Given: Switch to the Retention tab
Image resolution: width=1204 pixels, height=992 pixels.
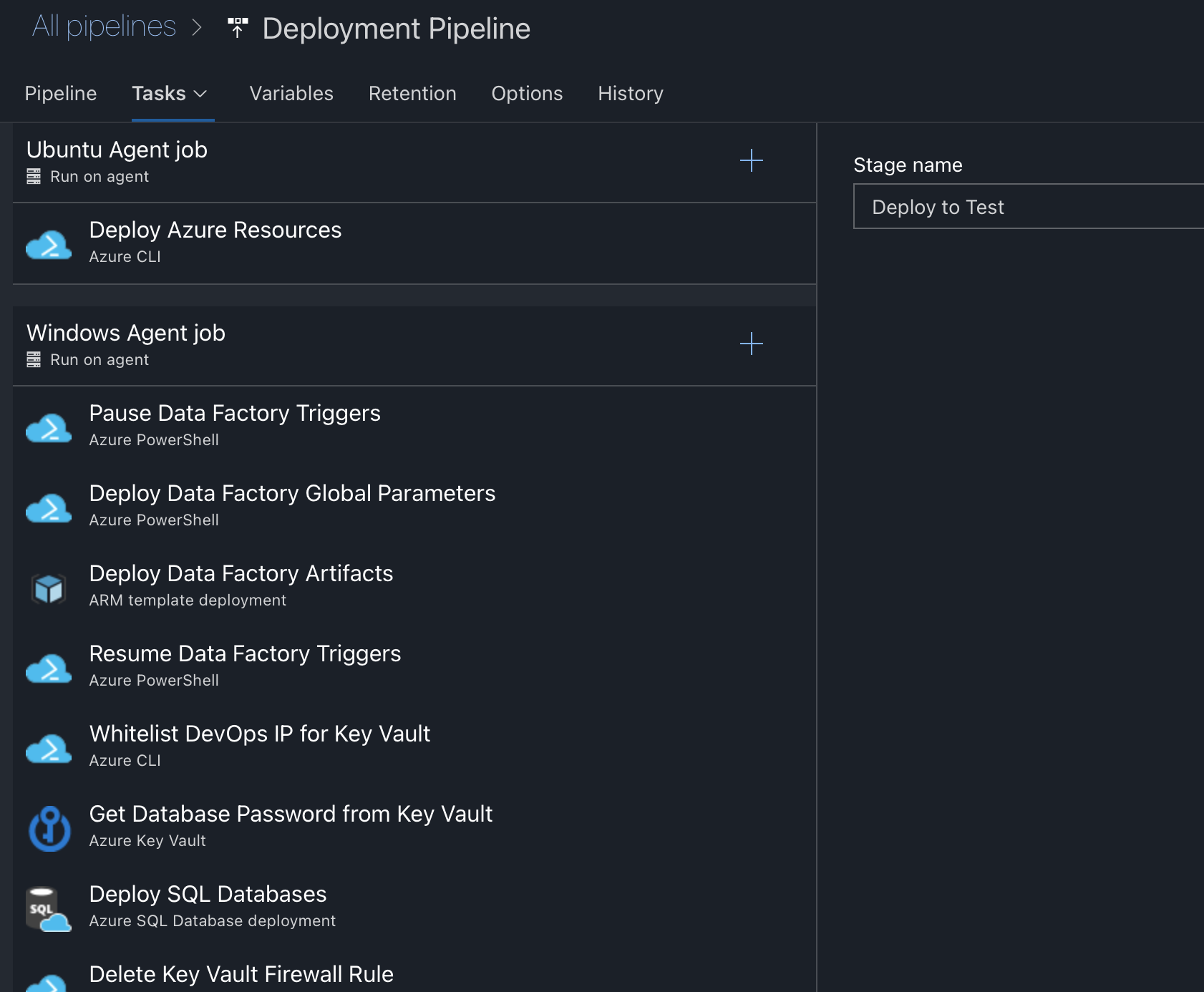Looking at the screenshot, I should tap(412, 94).
